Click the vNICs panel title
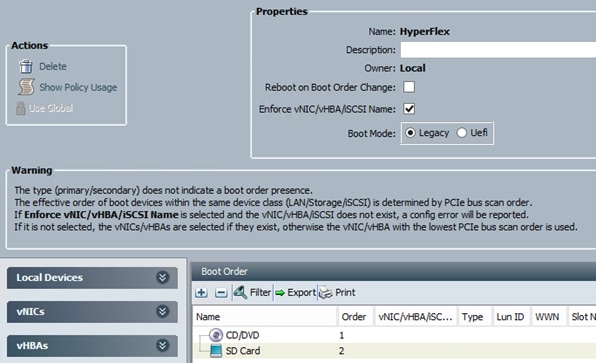 pos(30,312)
